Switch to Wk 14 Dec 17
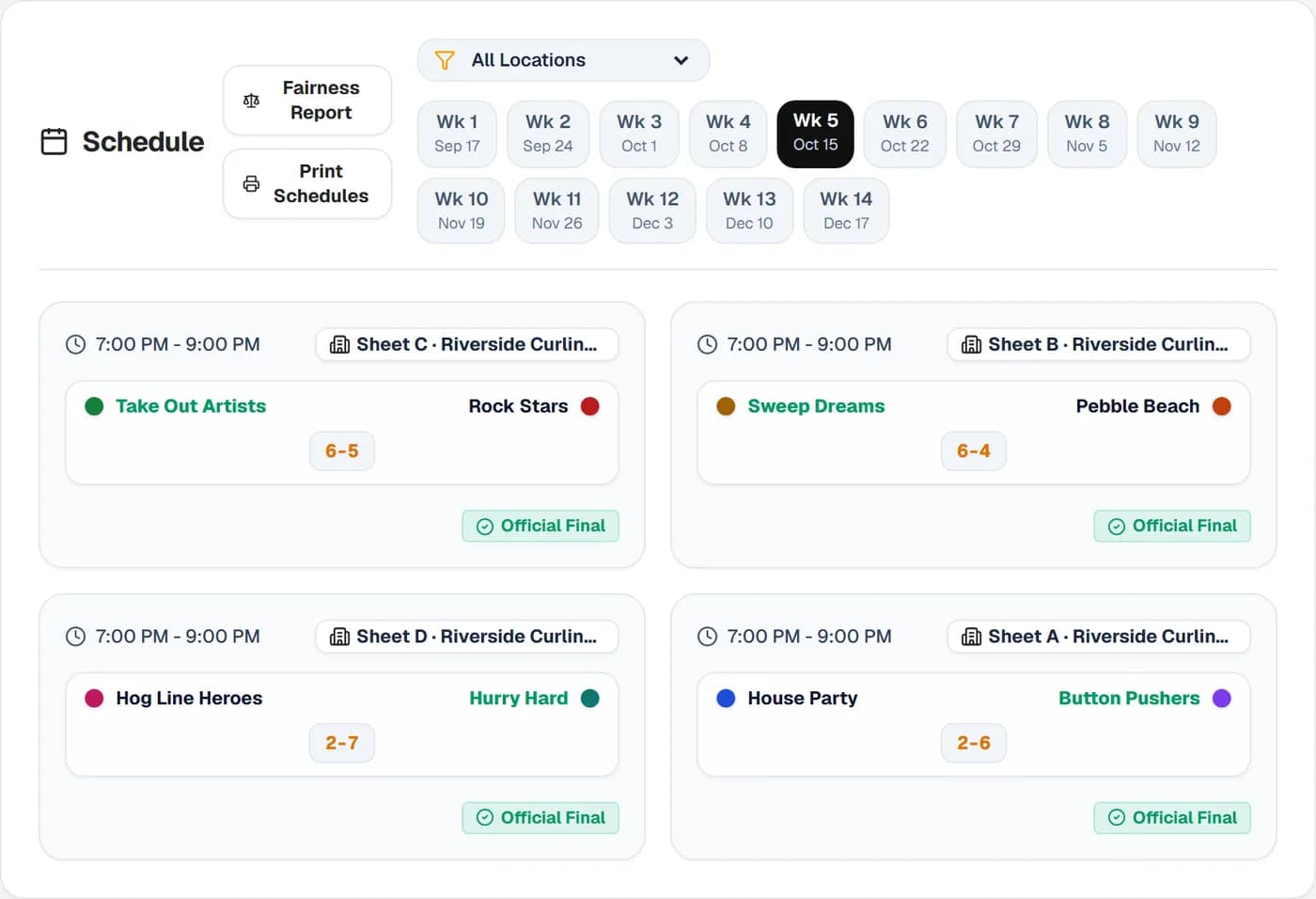Viewport: 1316px width, 899px height. 846,211
